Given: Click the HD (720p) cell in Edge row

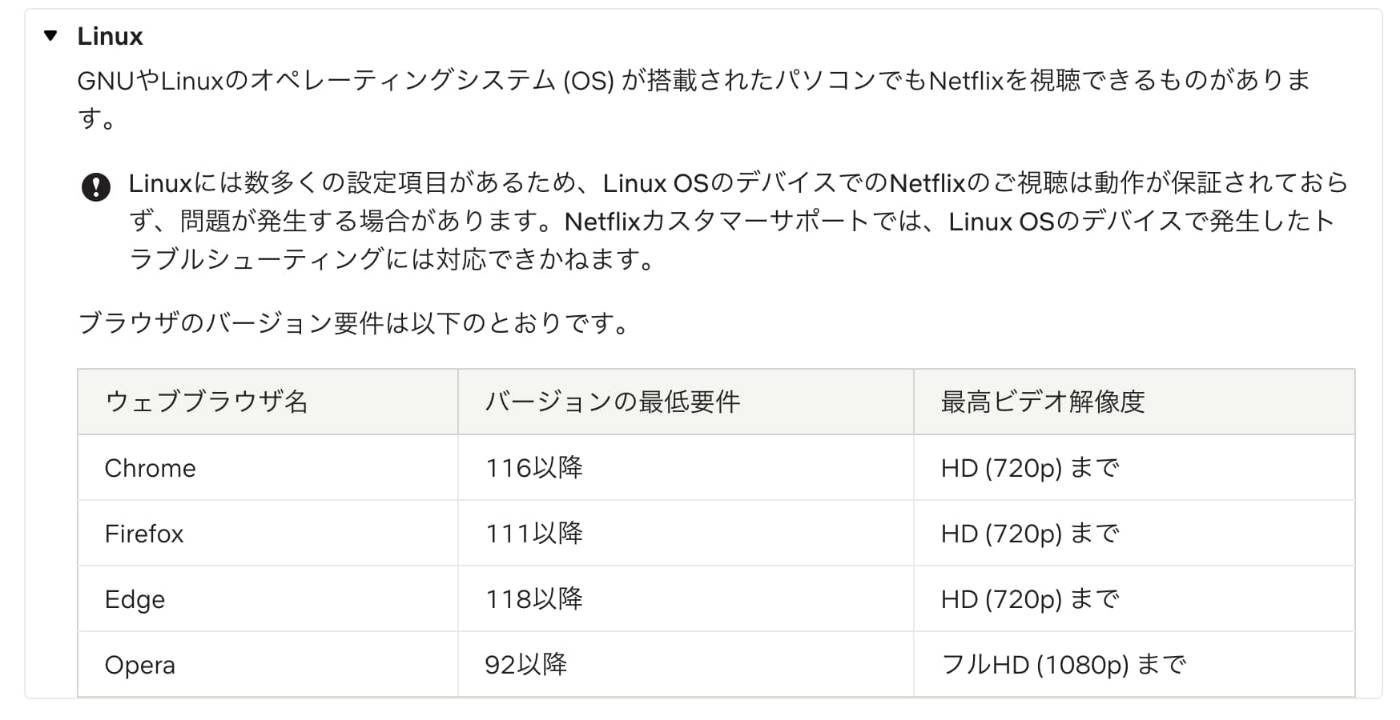Looking at the screenshot, I should coord(1029,600).
